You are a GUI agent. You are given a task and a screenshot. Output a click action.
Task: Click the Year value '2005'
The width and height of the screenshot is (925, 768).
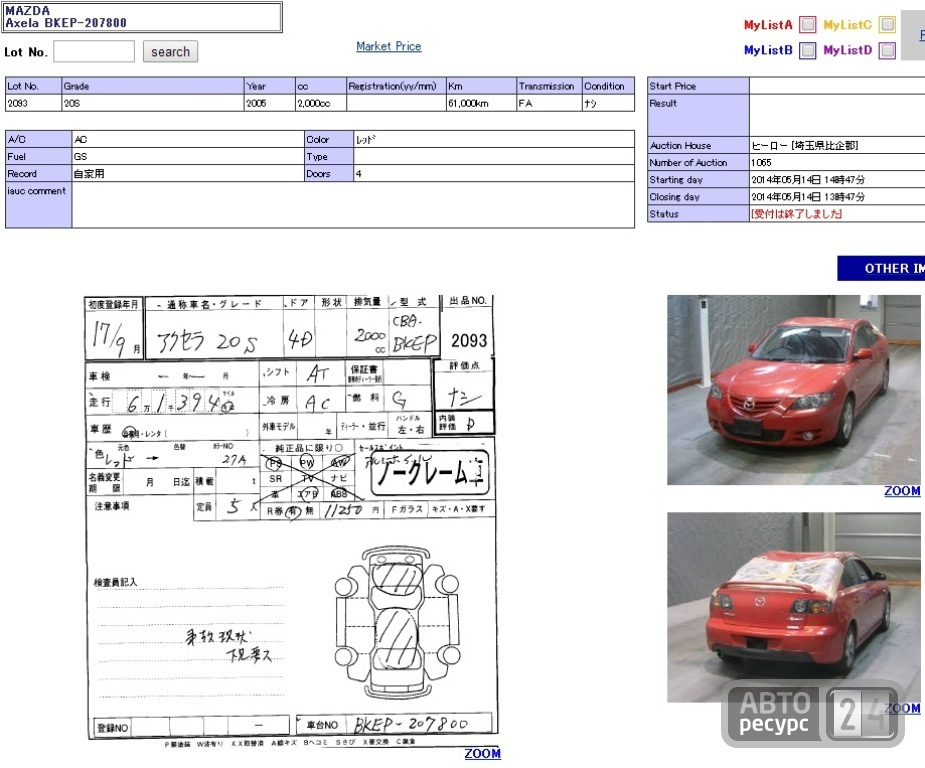point(256,103)
